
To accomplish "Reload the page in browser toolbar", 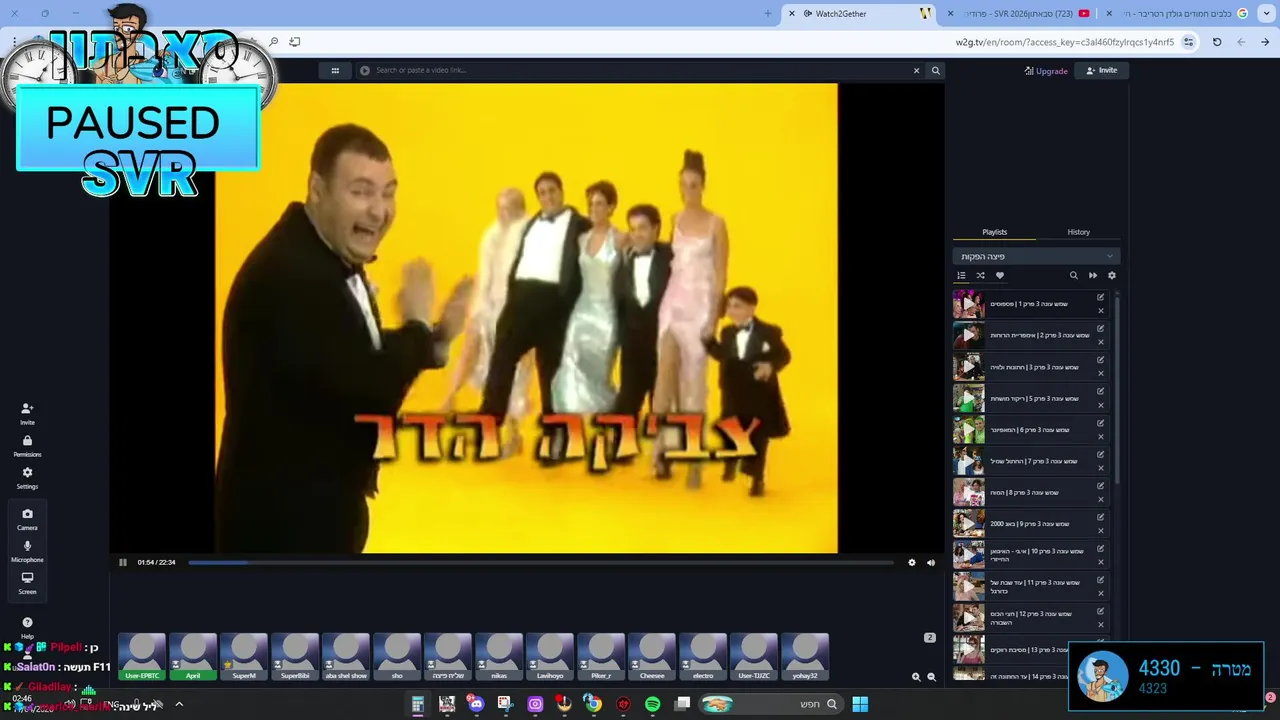I will point(1217,42).
